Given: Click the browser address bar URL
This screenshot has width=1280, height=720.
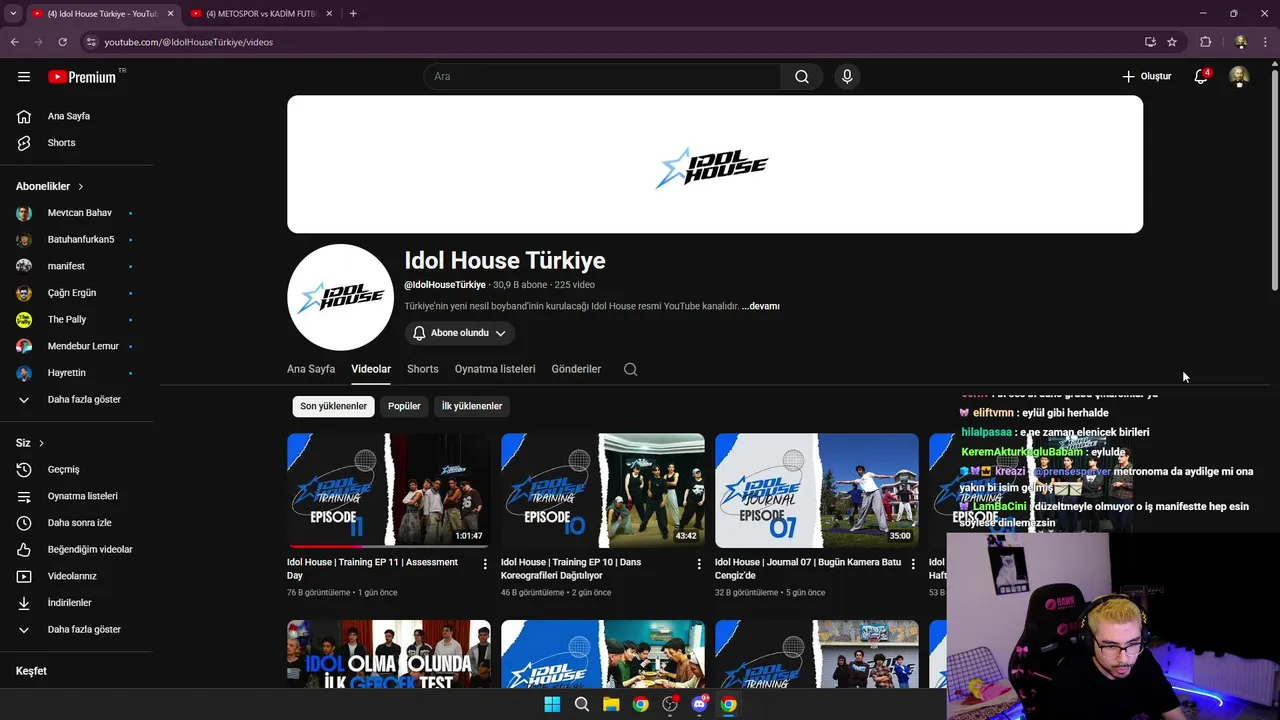Looking at the screenshot, I should pyautogui.click(x=188, y=42).
